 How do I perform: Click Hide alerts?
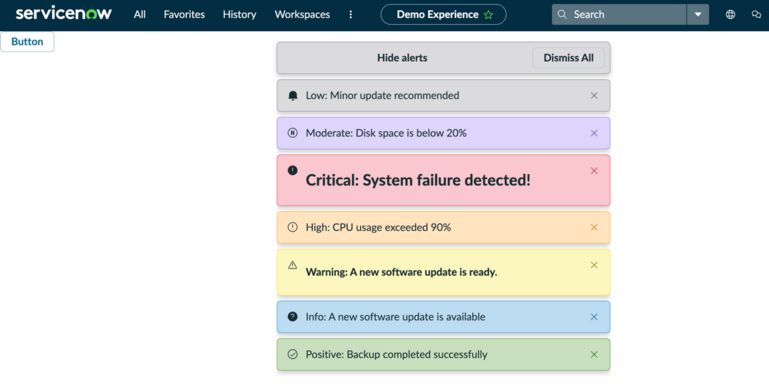coord(402,58)
